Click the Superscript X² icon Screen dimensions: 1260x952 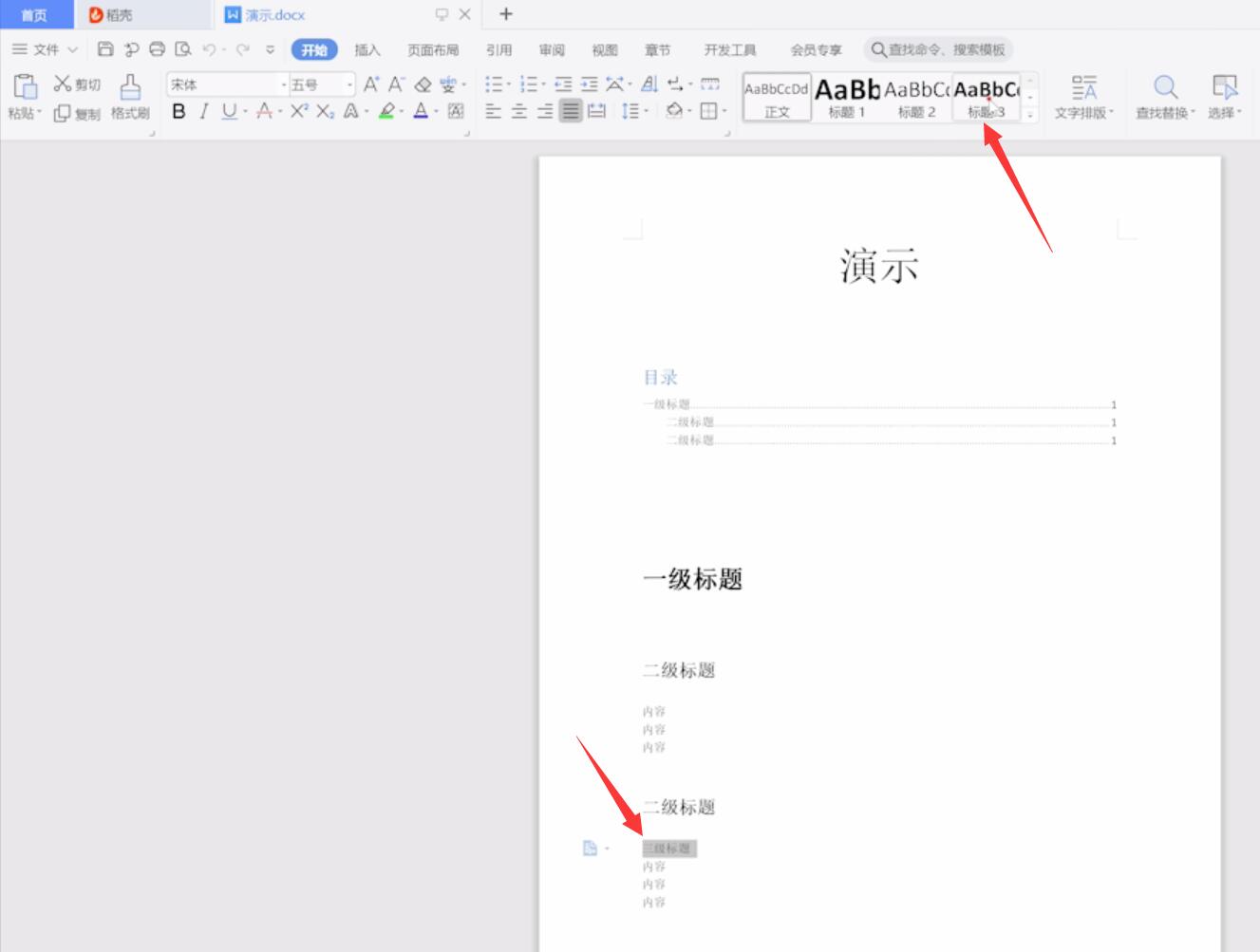point(299,111)
